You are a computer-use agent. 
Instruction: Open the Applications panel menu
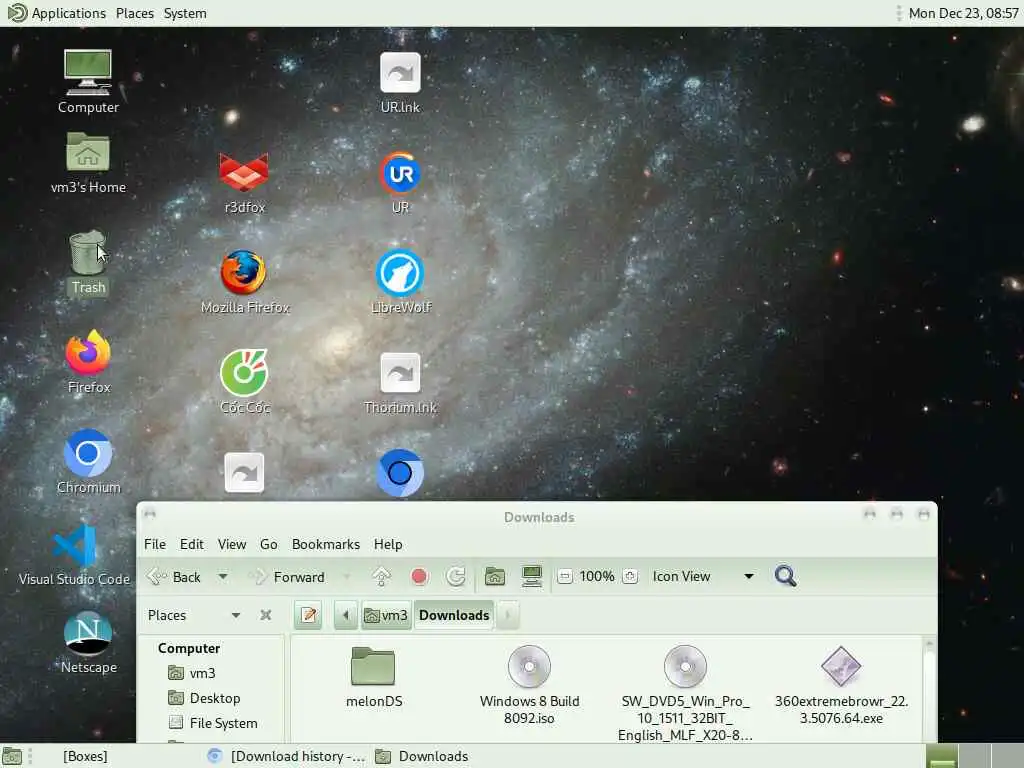click(x=57, y=13)
